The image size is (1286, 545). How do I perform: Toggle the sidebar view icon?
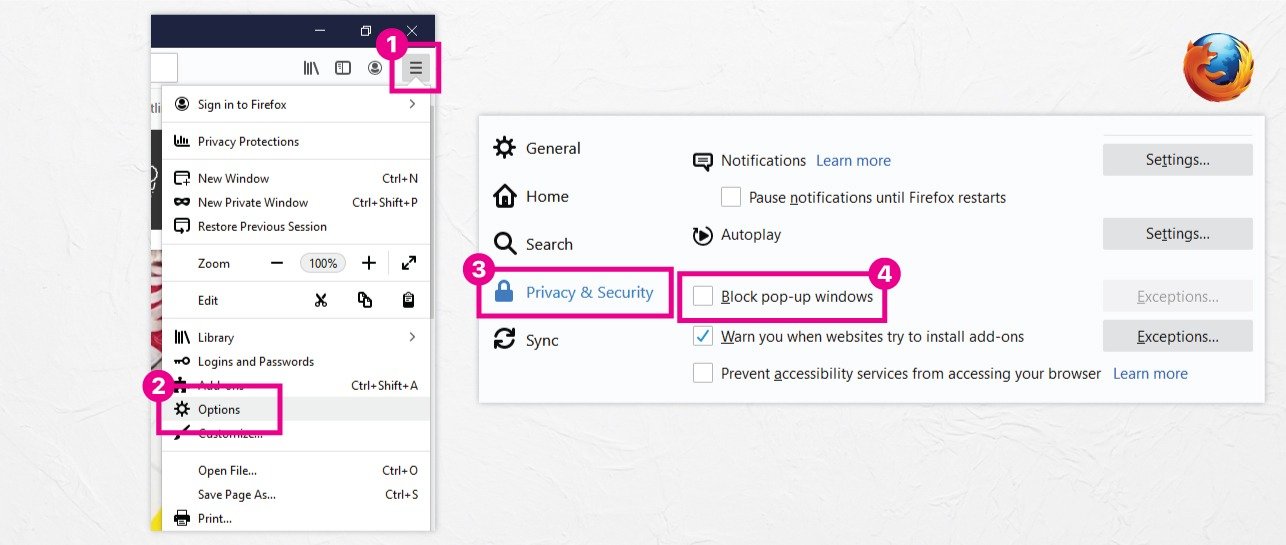(343, 68)
